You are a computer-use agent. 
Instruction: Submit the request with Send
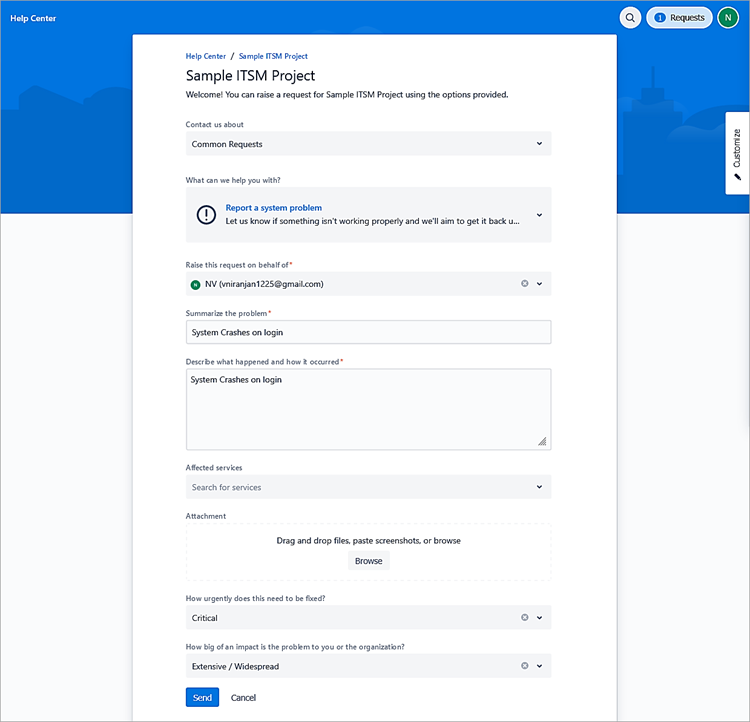coord(202,697)
